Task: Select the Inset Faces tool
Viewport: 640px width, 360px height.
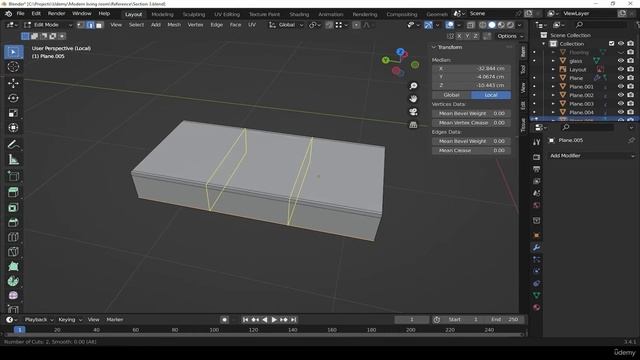Action: [13, 207]
